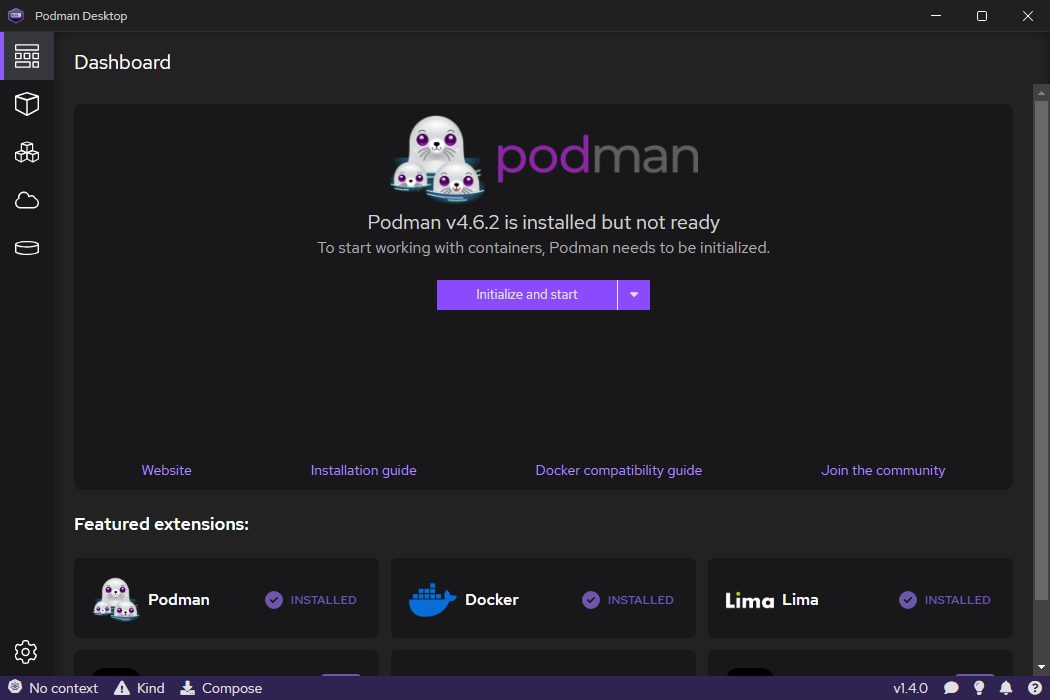The image size is (1050, 700).
Task: Open the Volumes disk icon in sidebar
Action: point(27,248)
